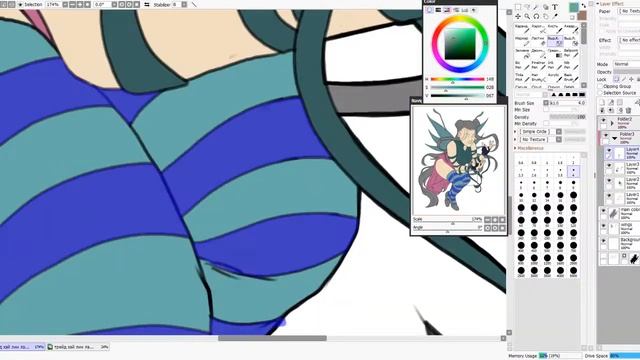
Task: Click zoom-in button beside 174% field
Action: 80,4
